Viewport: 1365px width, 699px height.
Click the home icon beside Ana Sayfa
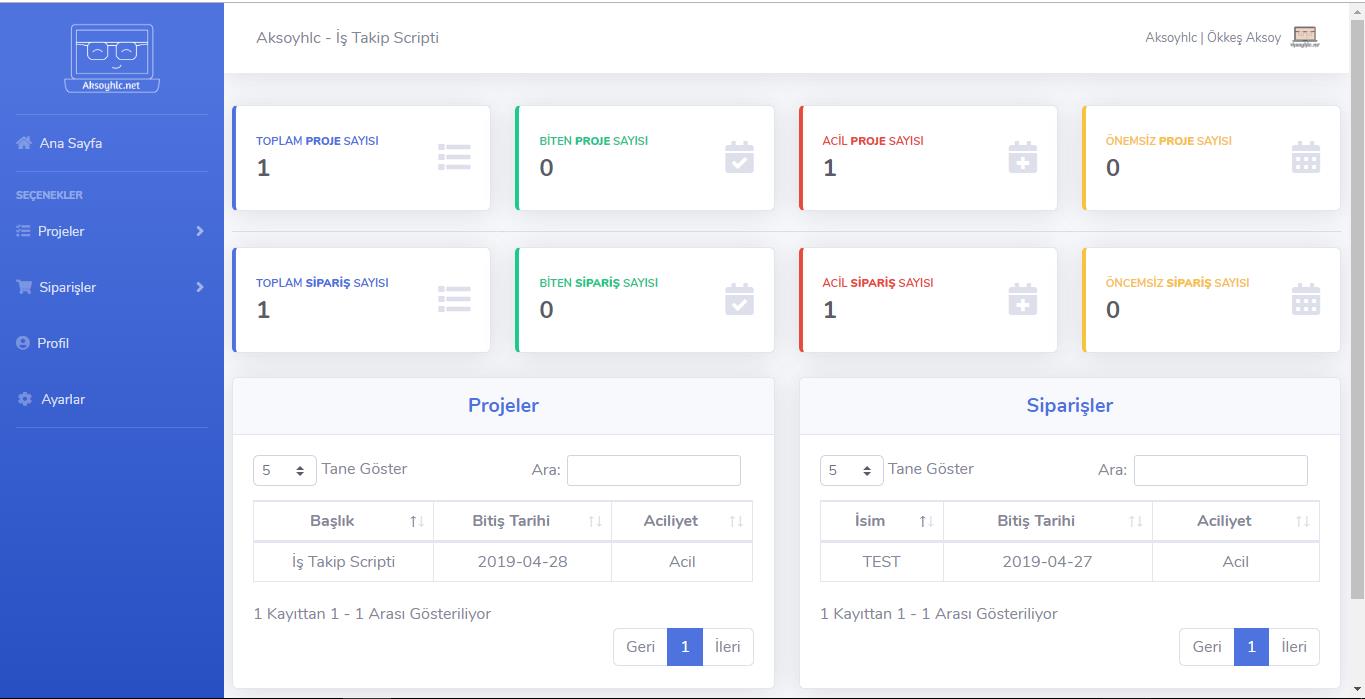(24, 143)
